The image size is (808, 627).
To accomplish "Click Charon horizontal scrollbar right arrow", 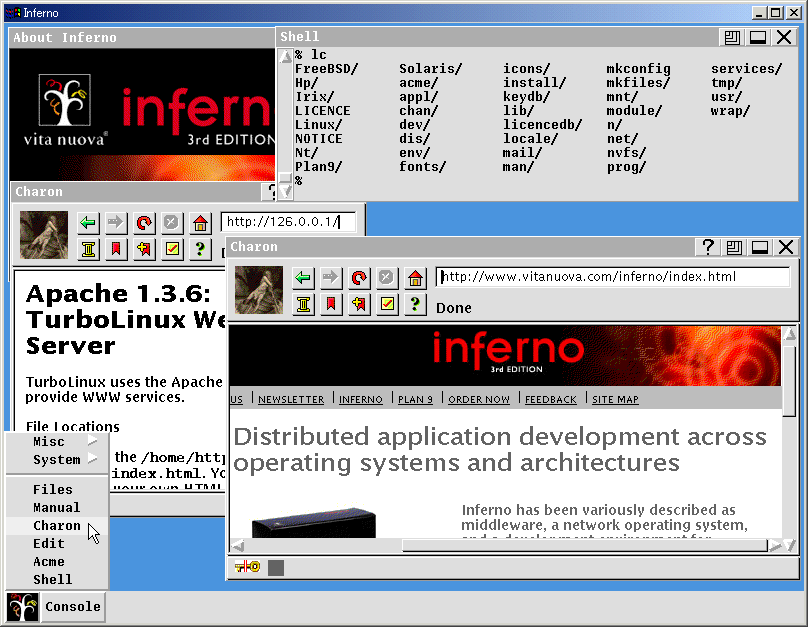I will pos(775,545).
